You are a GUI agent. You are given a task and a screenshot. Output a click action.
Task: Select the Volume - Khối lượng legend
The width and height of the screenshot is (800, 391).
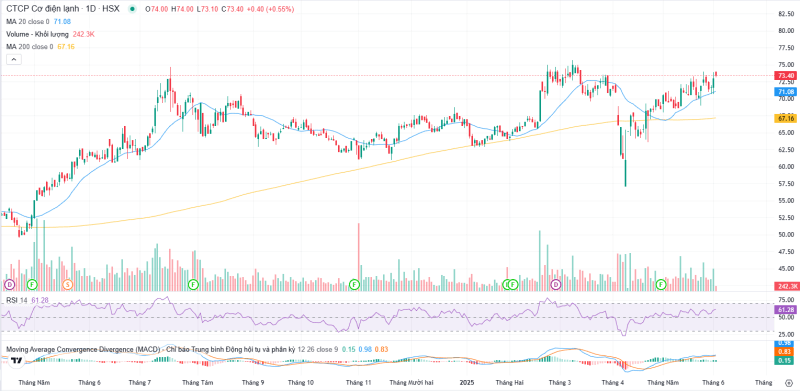tap(38, 34)
